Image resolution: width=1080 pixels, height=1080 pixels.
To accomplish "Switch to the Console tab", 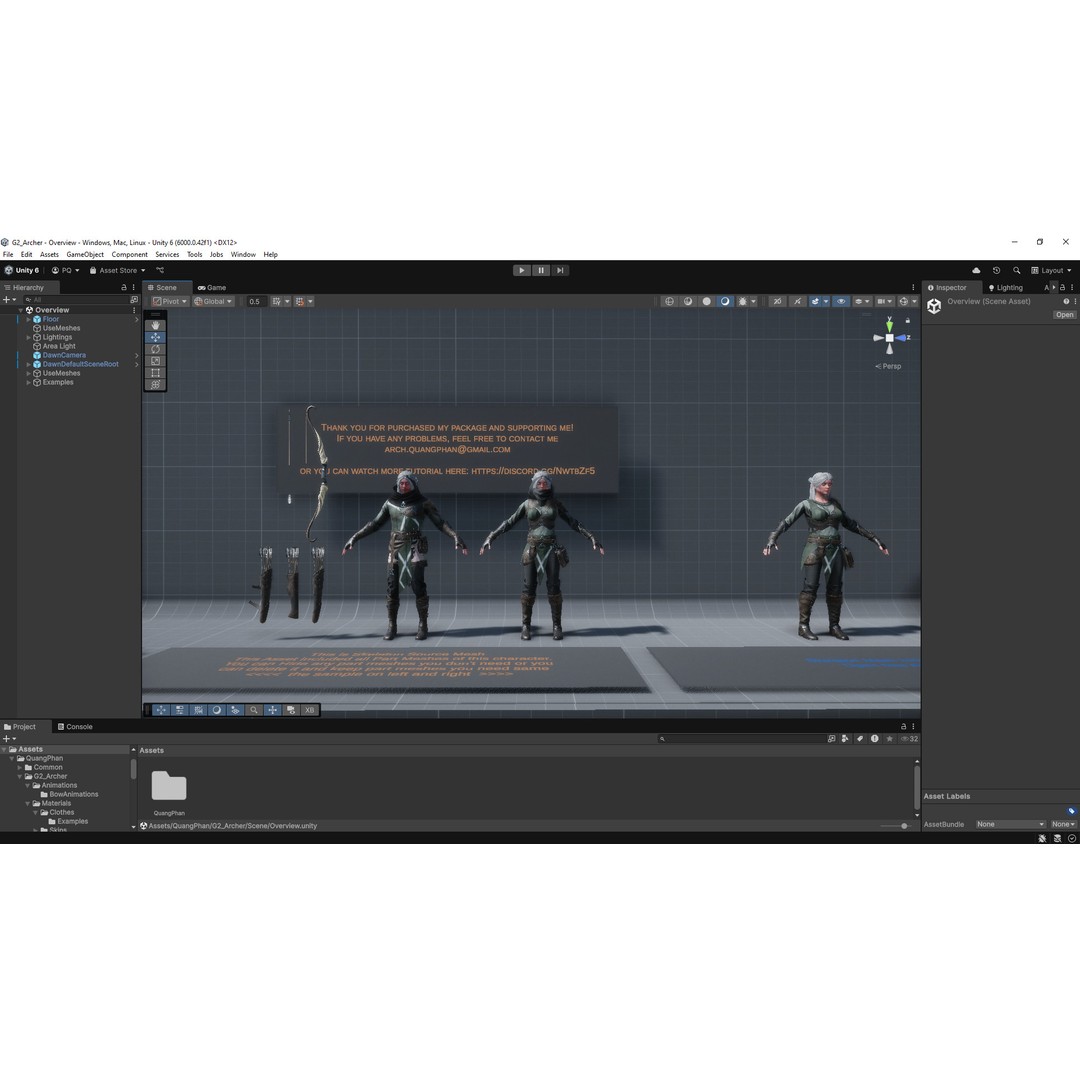I will (75, 727).
